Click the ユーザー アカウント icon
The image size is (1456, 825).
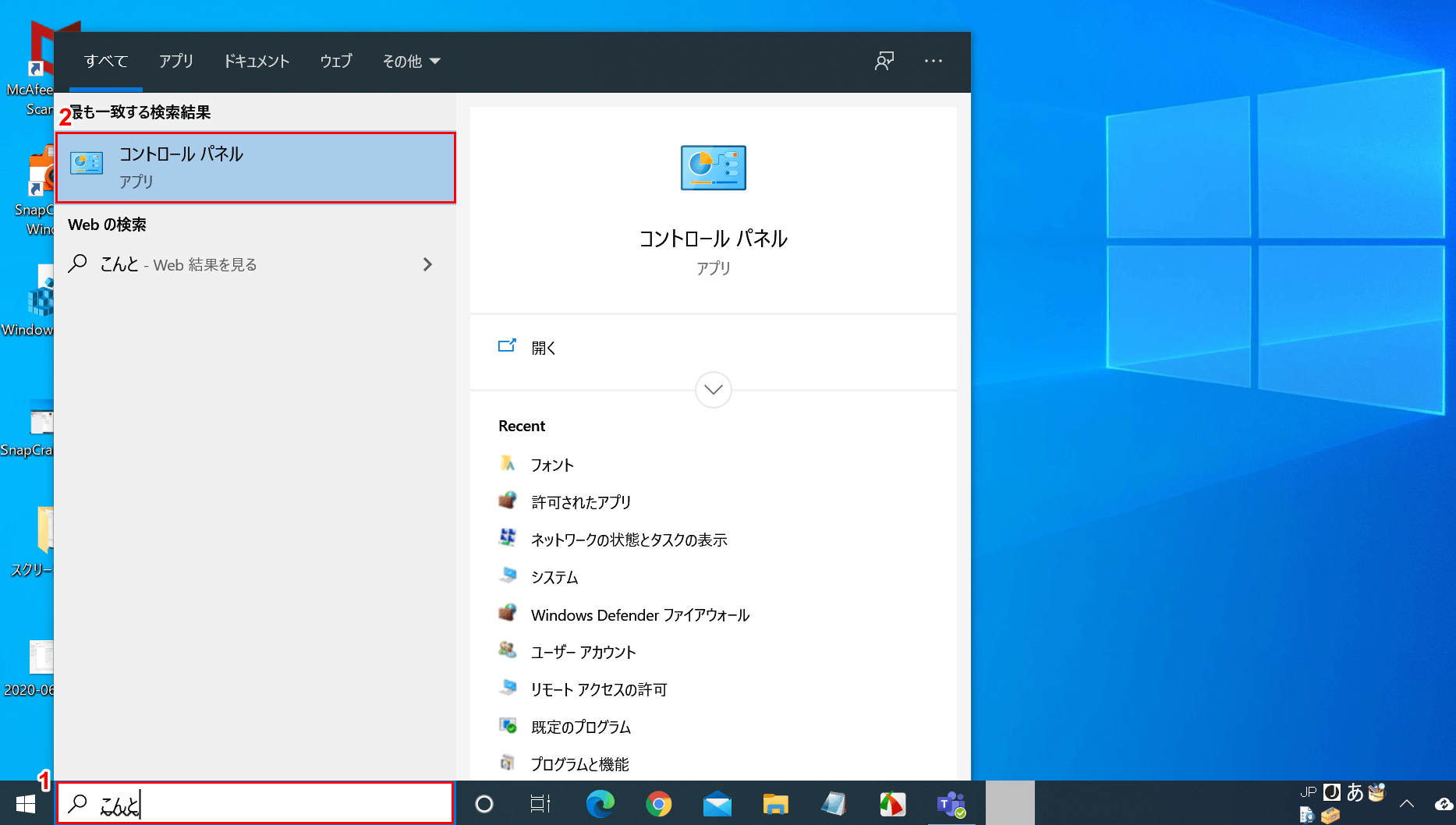tap(508, 651)
